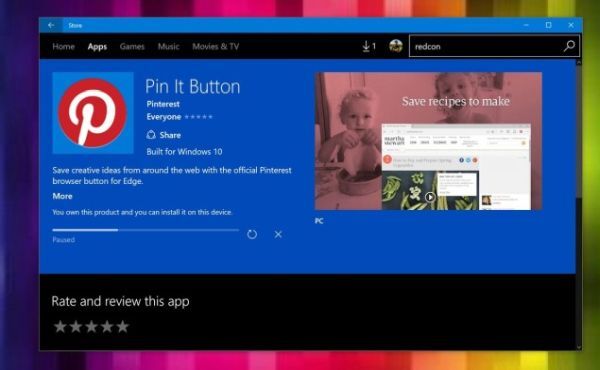Viewport: 600px width, 370px height.
Task: Click the search magnifier icon
Action: pos(569,46)
